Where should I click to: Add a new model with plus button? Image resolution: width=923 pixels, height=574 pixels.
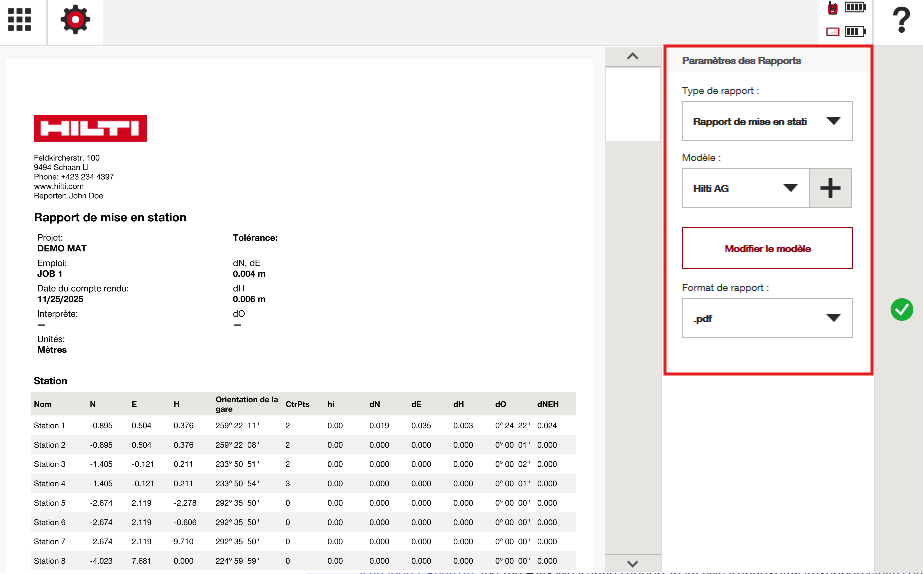[x=830, y=188]
